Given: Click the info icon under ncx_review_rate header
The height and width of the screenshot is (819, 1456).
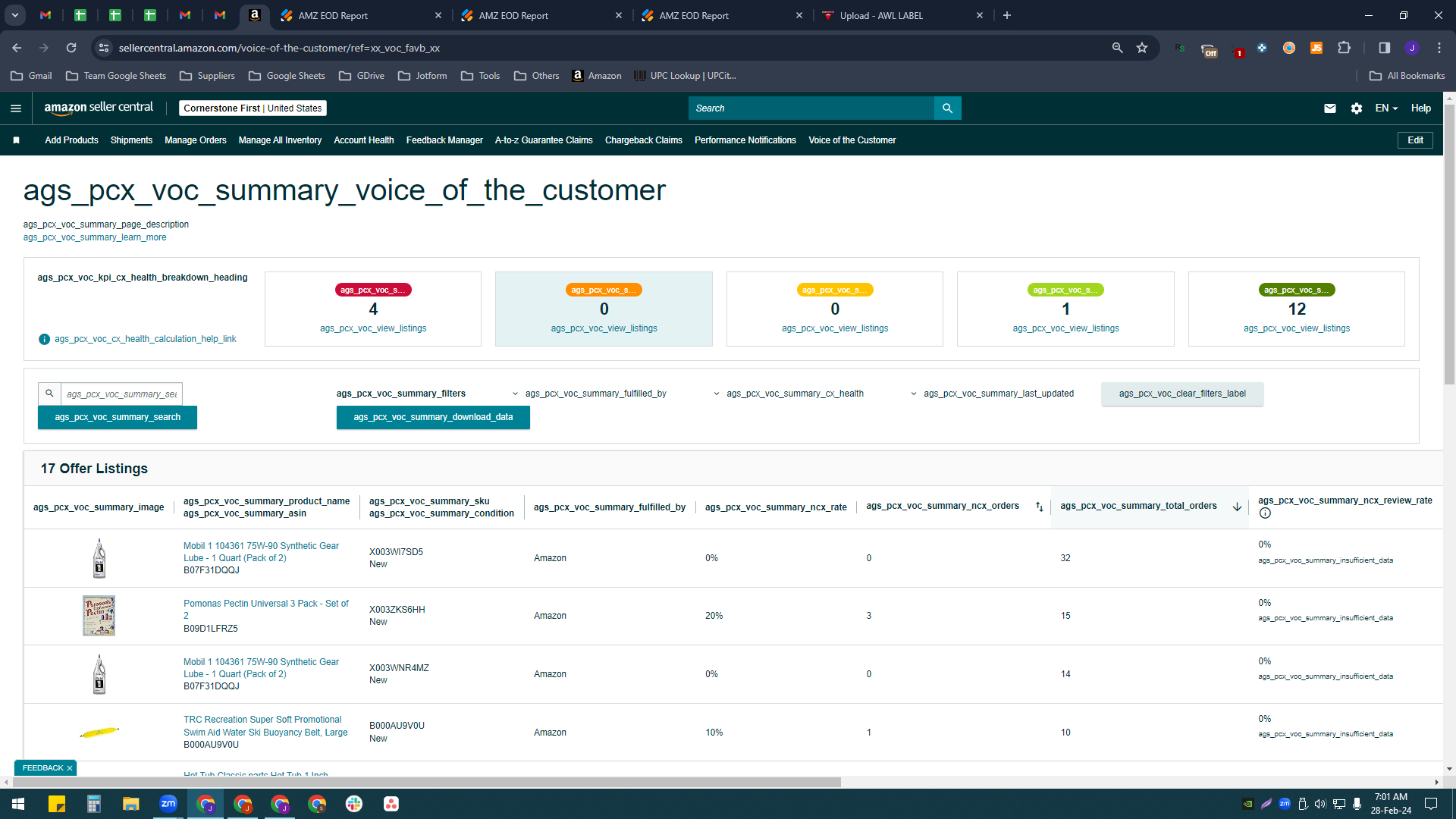Looking at the screenshot, I should (1265, 513).
